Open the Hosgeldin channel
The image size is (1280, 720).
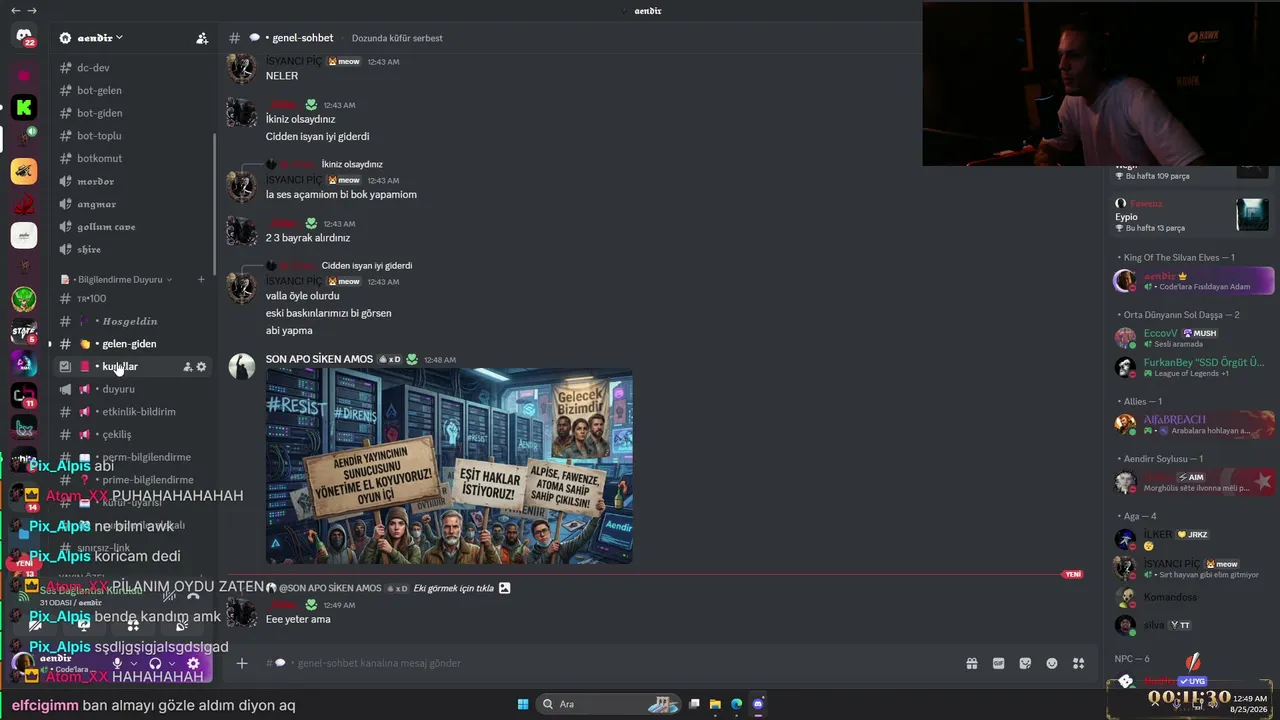coord(131,321)
